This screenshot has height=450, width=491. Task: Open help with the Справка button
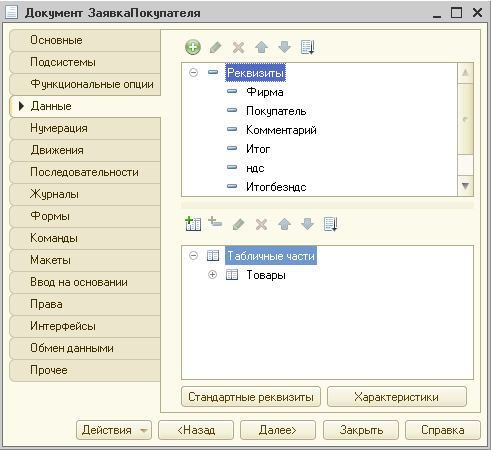(x=443, y=430)
